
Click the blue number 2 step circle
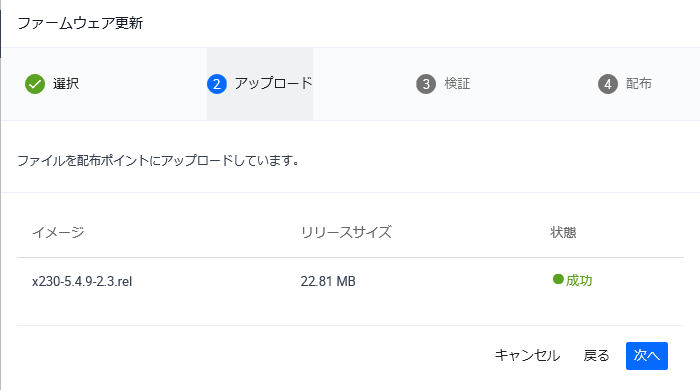click(217, 84)
